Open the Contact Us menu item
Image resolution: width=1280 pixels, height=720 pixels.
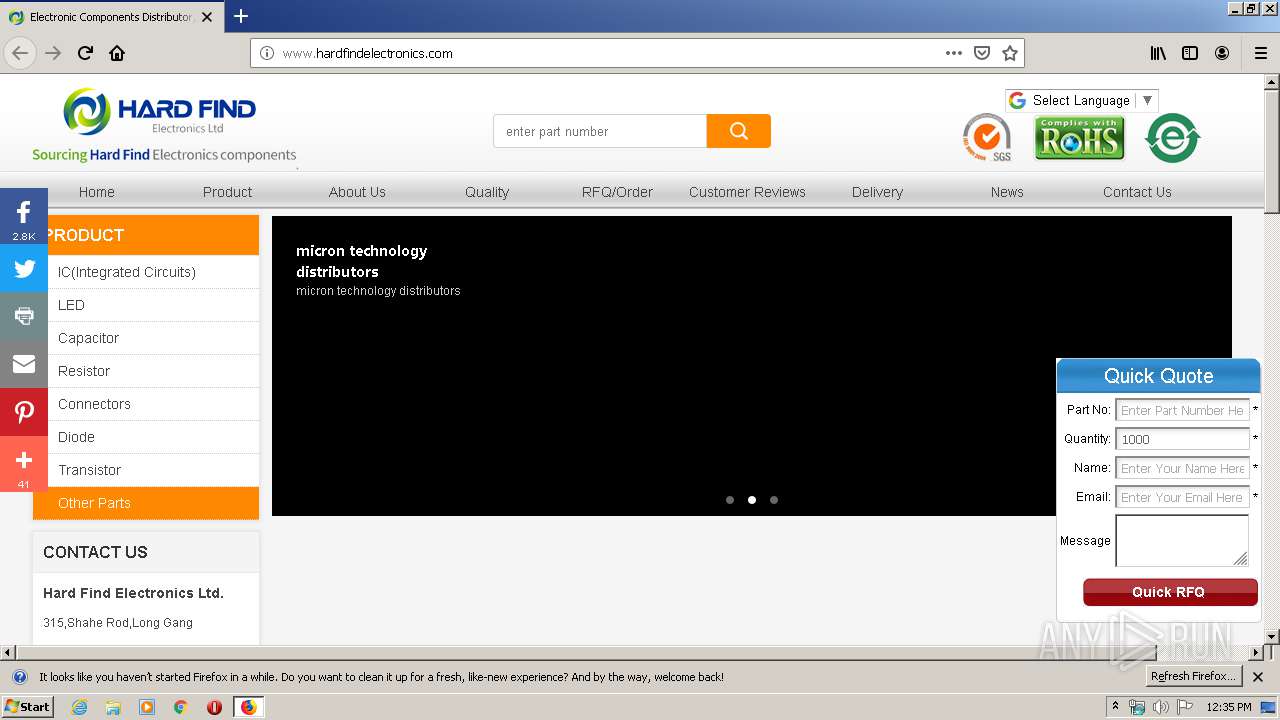tap(1137, 192)
